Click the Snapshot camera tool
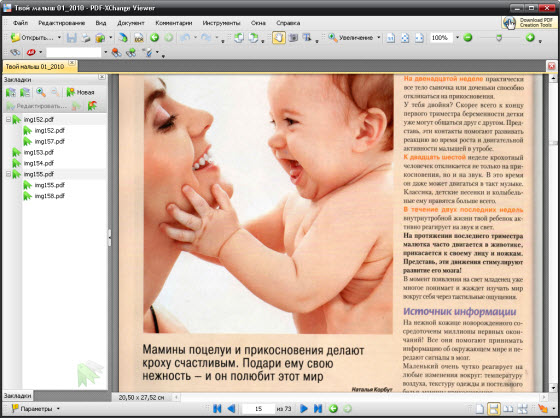Image resolution: width=560 pixels, height=418 pixels. 293,38
